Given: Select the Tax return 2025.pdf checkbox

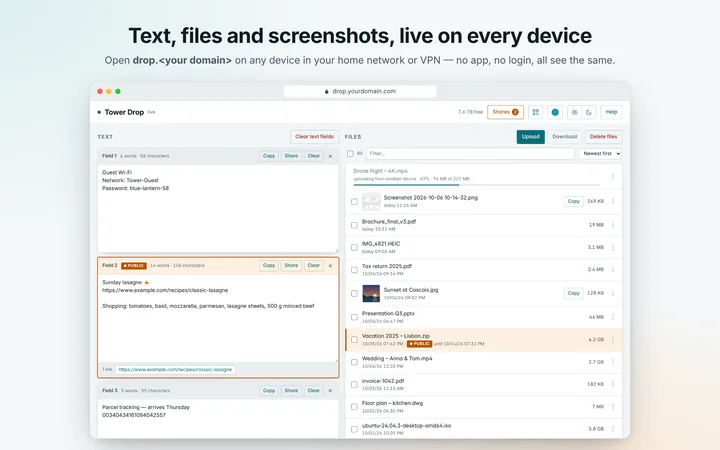Looking at the screenshot, I should tap(354, 270).
